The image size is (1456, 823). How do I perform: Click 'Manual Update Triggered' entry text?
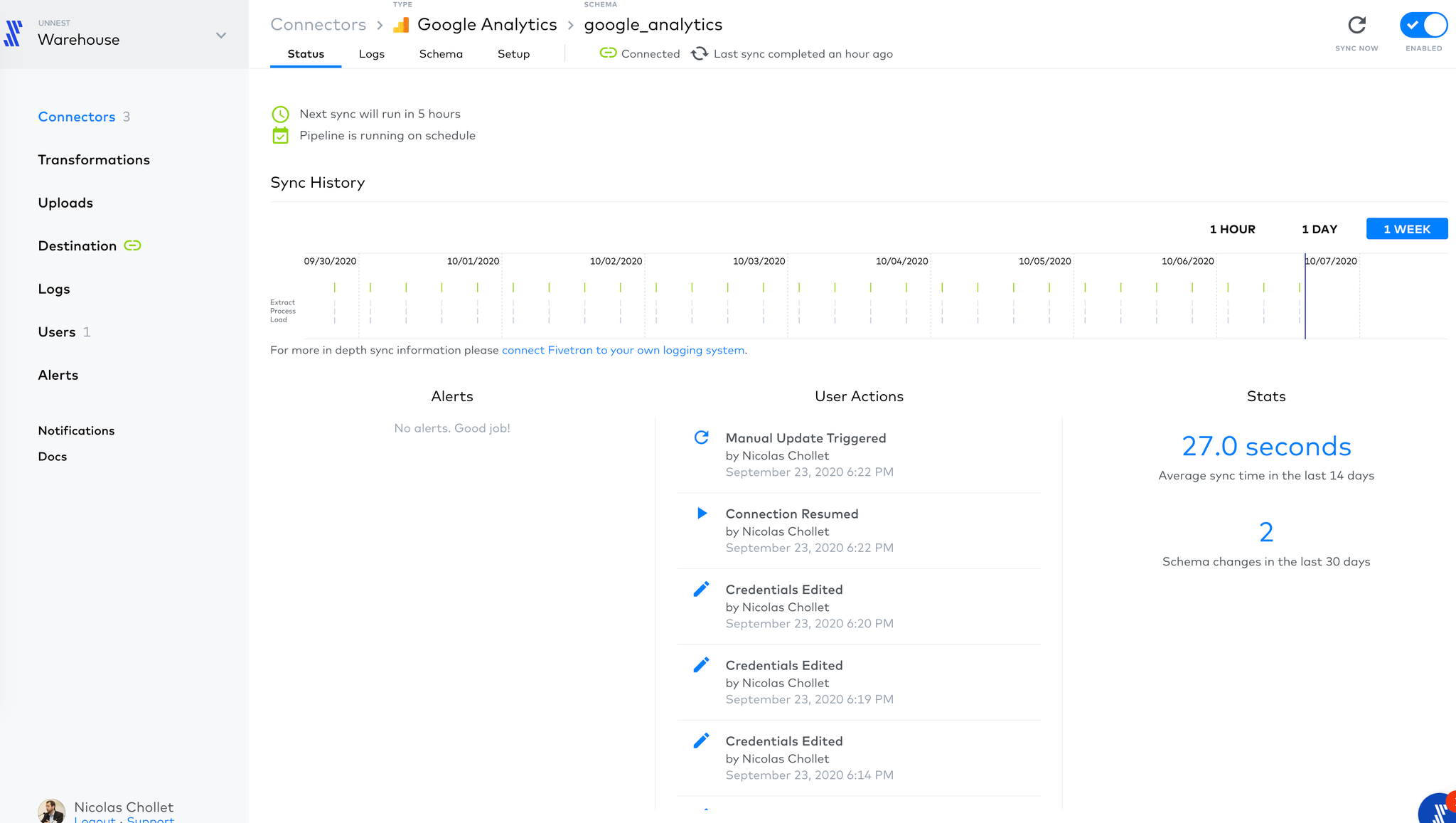(x=805, y=438)
